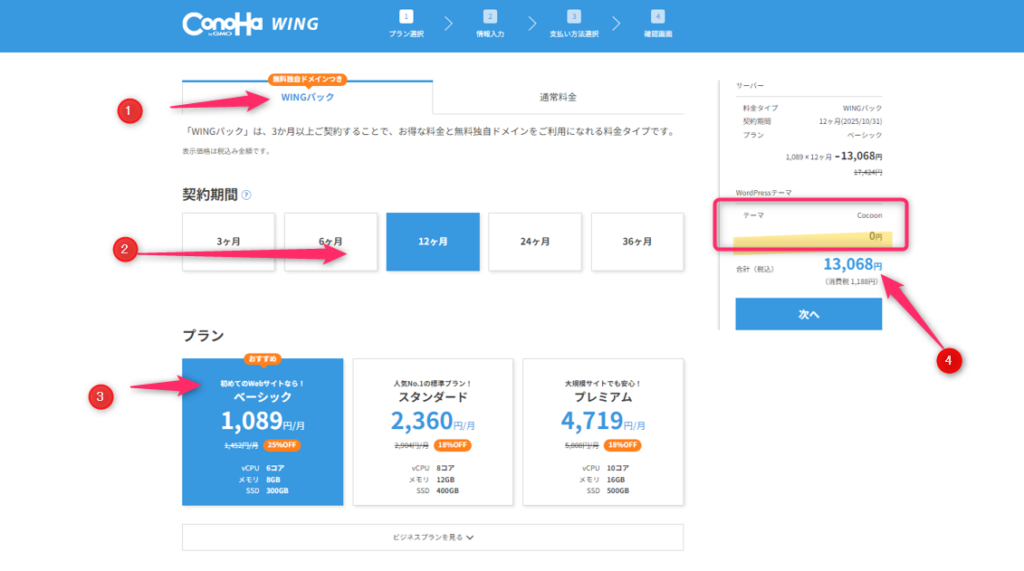Screen dimensions: 1024x571
Task: Click the 無料独自ドメインつき badge
Action: [307, 79]
